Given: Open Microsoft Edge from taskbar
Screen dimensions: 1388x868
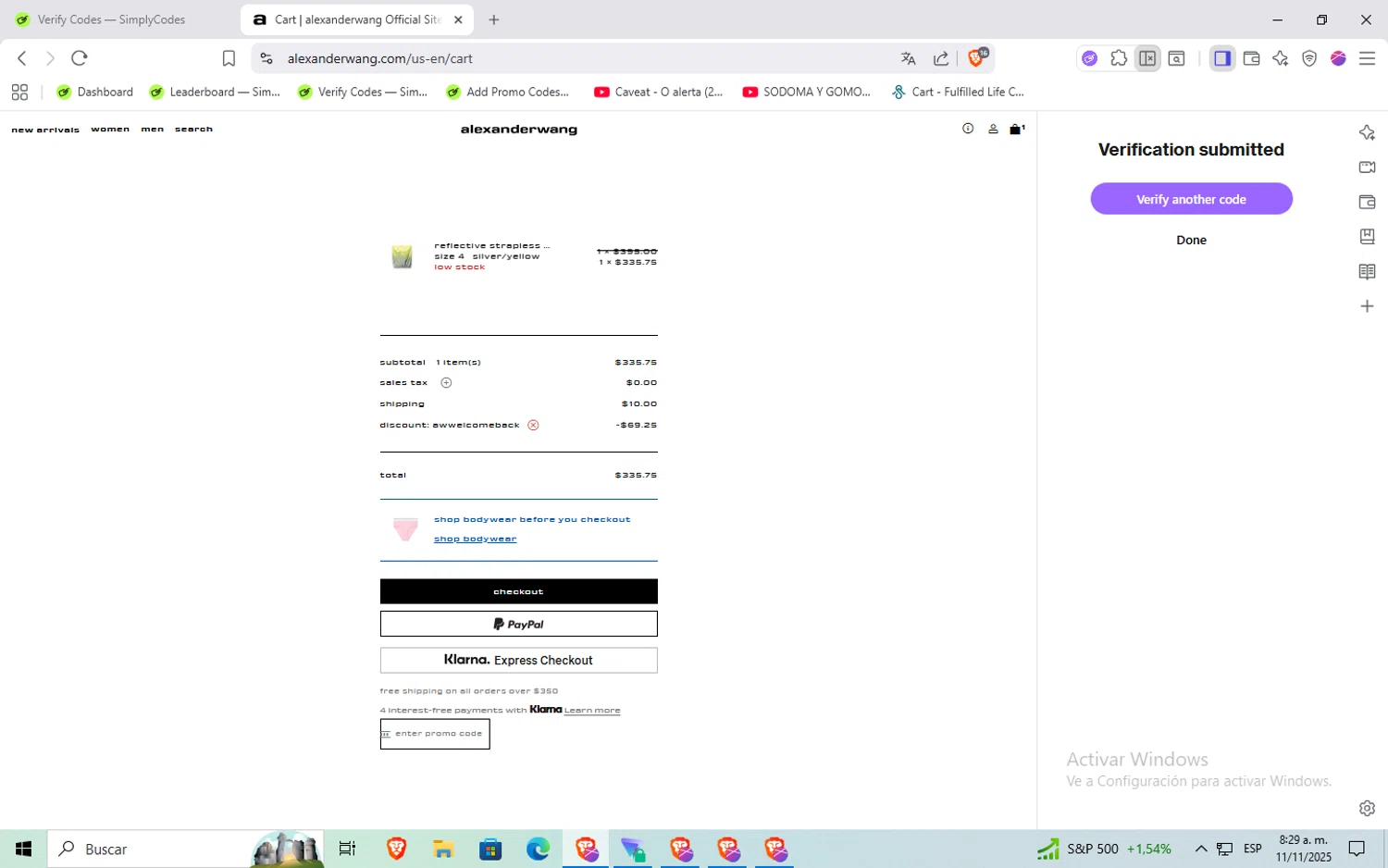Looking at the screenshot, I should click(538, 849).
